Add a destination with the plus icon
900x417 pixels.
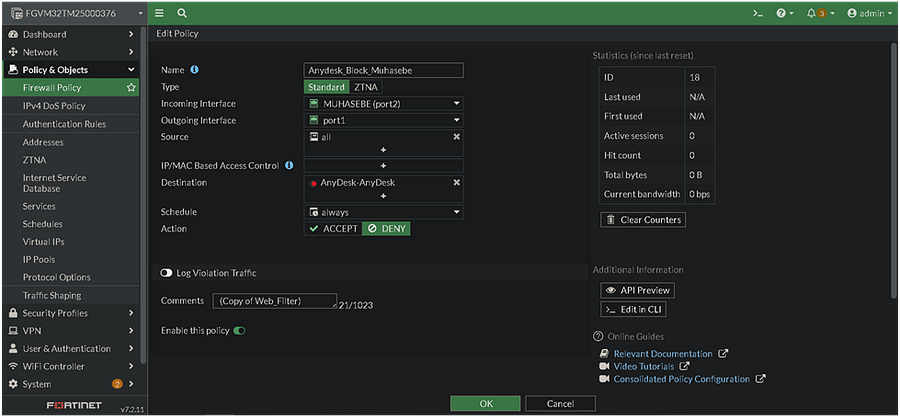[383, 196]
